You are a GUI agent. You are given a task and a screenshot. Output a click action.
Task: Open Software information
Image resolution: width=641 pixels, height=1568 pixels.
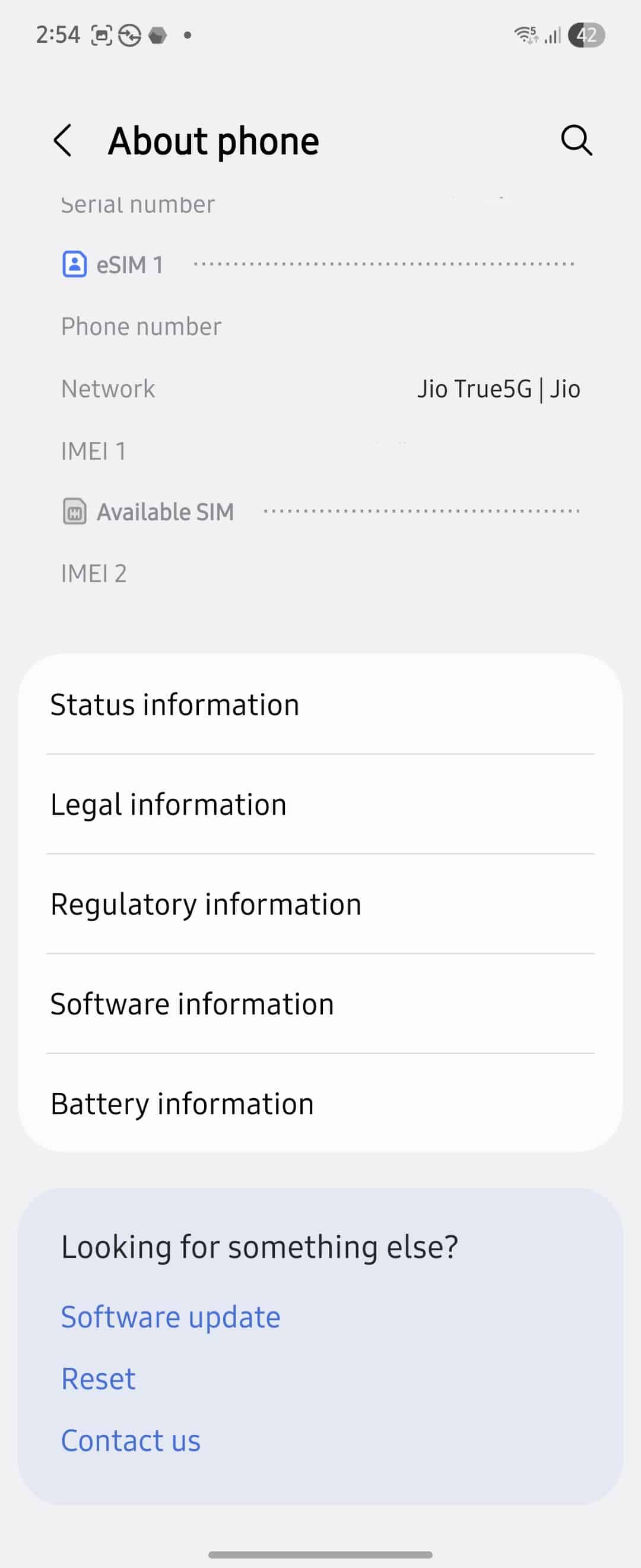click(x=320, y=1004)
